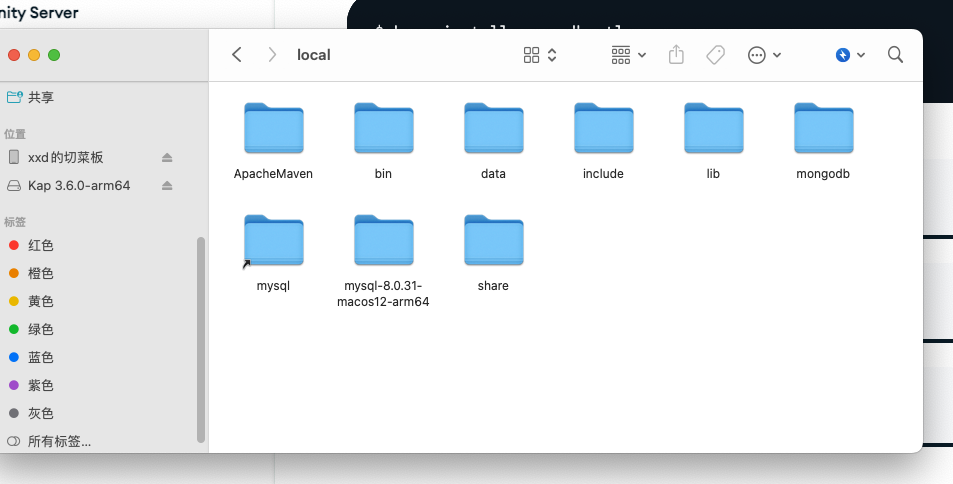The height and width of the screenshot is (484, 953).
Task: Click the edit tags icon
Action: tap(715, 55)
